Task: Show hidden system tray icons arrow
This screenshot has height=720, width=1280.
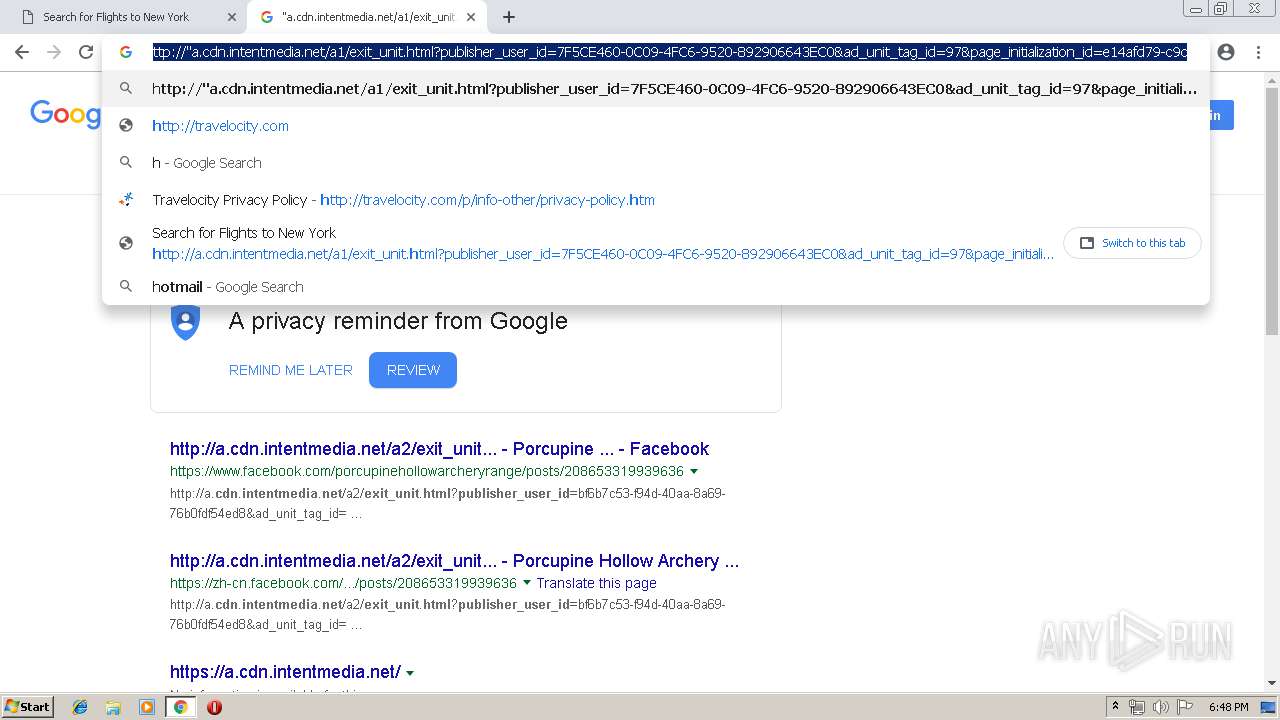Action: (x=1115, y=707)
